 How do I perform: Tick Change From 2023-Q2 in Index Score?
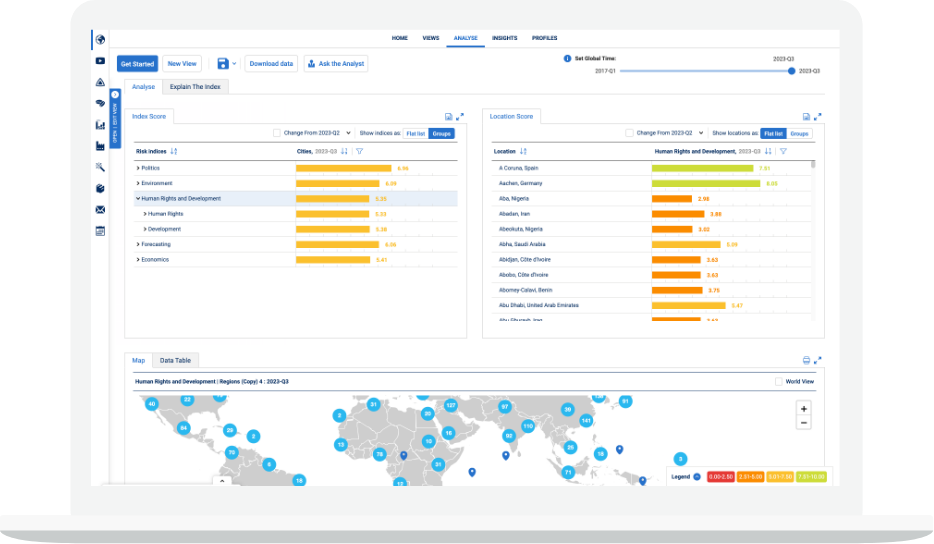pyautogui.click(x=277, y=133)
